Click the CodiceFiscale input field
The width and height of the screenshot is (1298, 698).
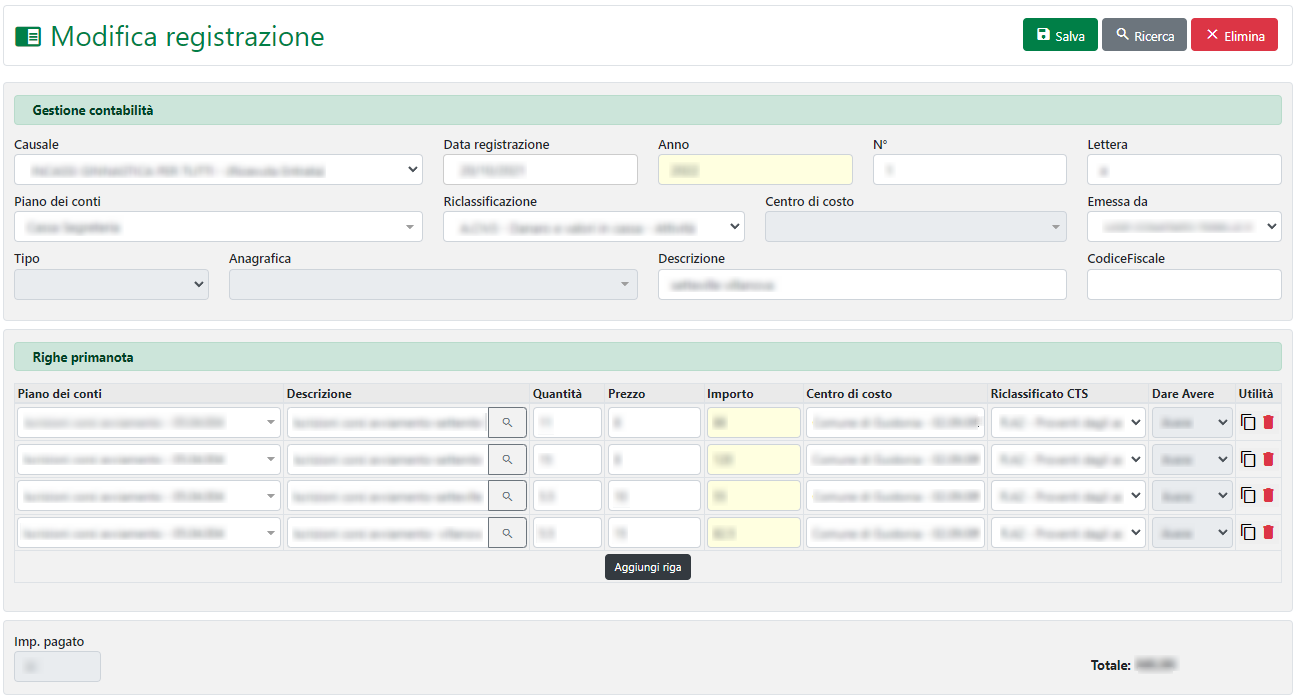tap(1183, 285)
